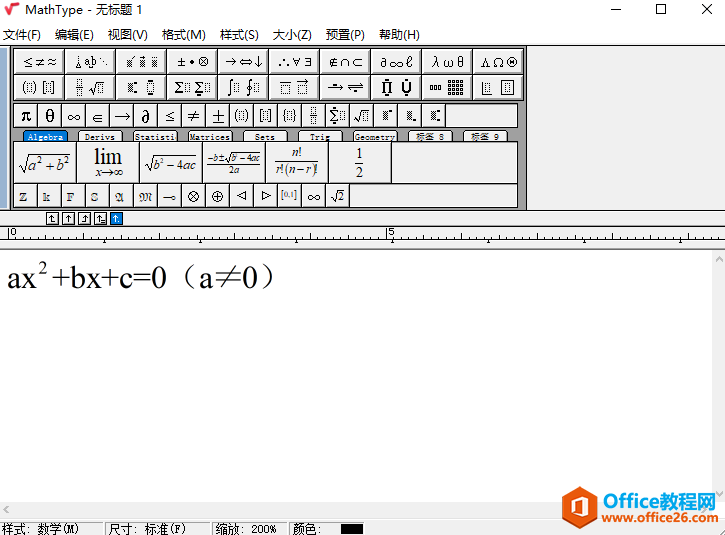Insert the n!/r!(n-r)! combination formula
725x535 pixels.
point(296,163)
